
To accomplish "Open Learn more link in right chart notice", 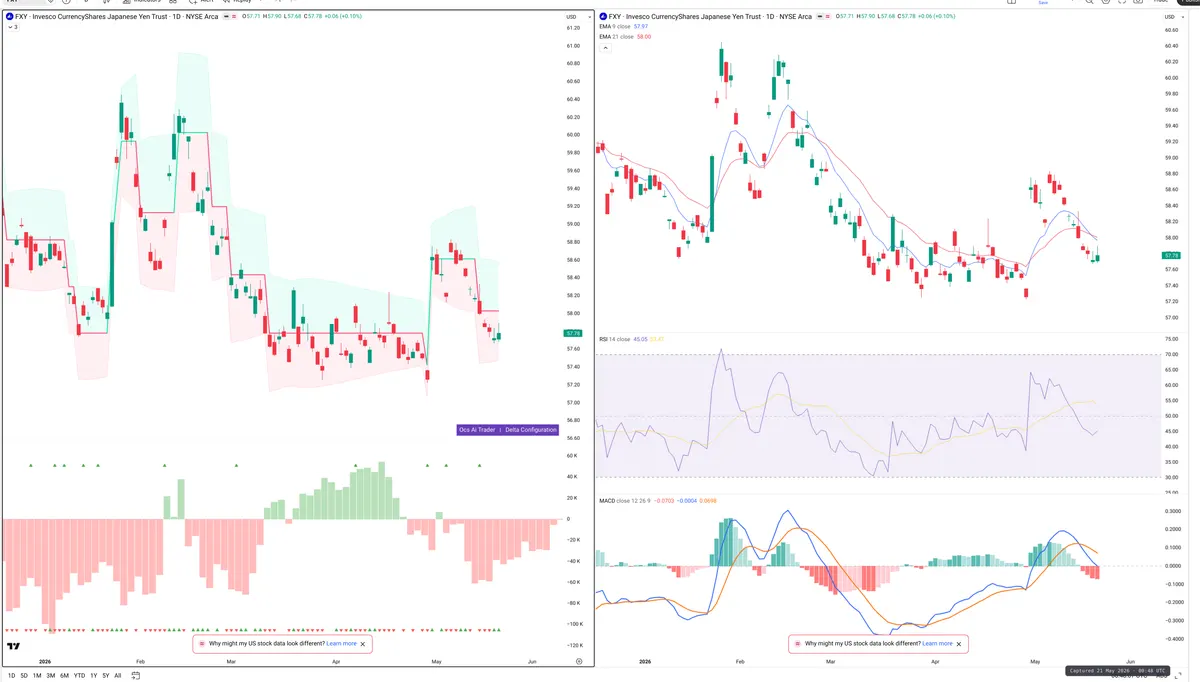I will pos(937,644).
